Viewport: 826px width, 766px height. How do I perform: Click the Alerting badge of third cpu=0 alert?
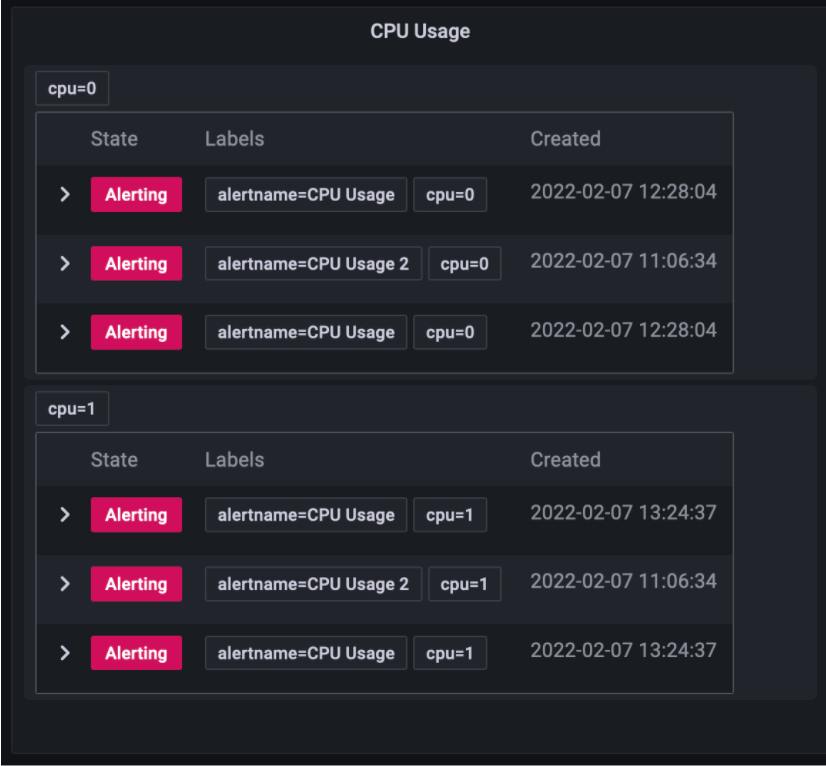coord(136,332)
